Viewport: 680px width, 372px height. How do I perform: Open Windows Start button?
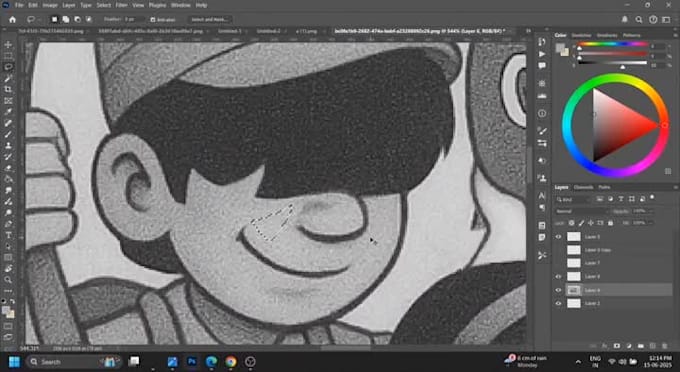pos(14,362)
